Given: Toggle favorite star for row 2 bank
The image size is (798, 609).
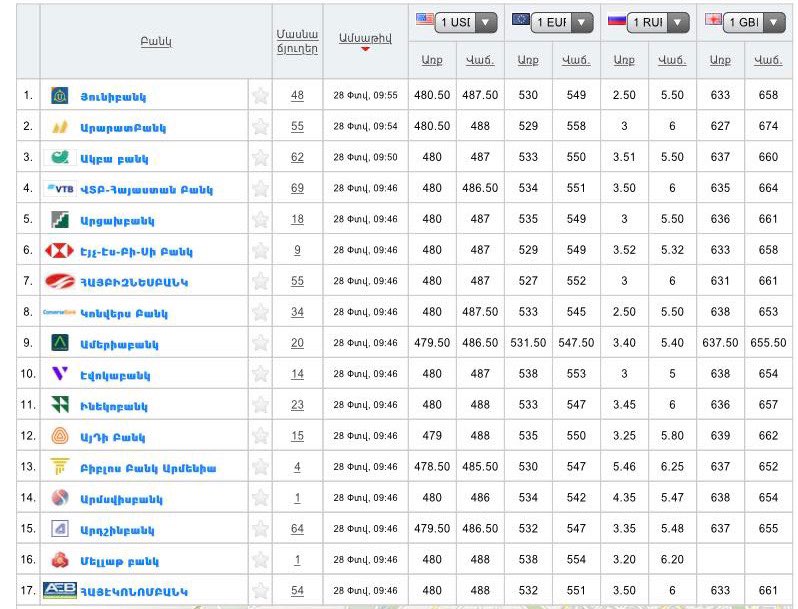Looking at the screenshot, I should (x=260, y=127).
